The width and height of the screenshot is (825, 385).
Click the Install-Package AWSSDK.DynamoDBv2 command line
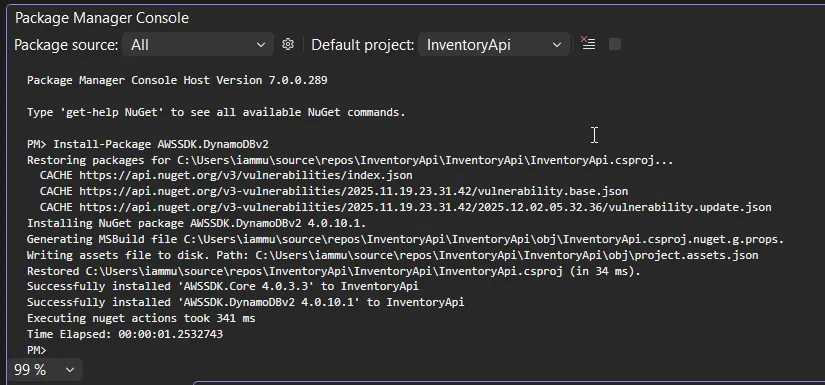click(x=148, y=144)
